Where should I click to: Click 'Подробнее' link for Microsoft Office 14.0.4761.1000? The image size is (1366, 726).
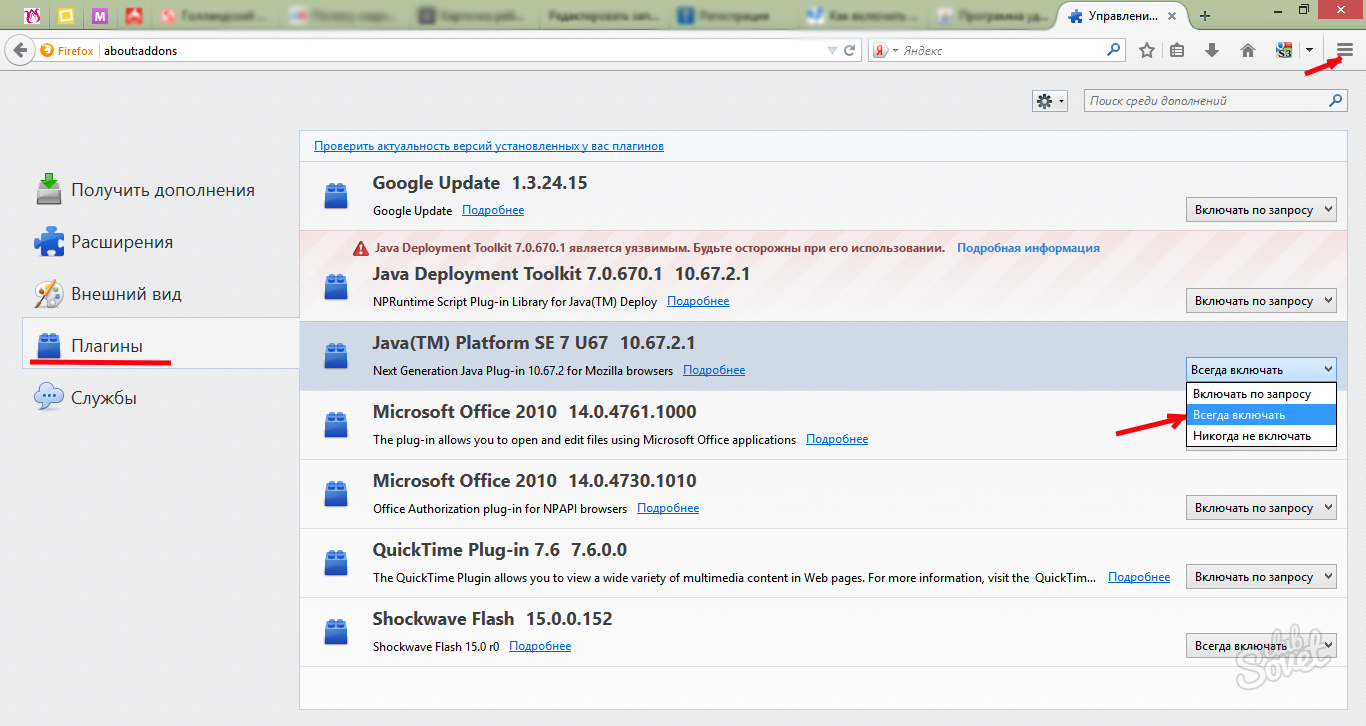837,439
